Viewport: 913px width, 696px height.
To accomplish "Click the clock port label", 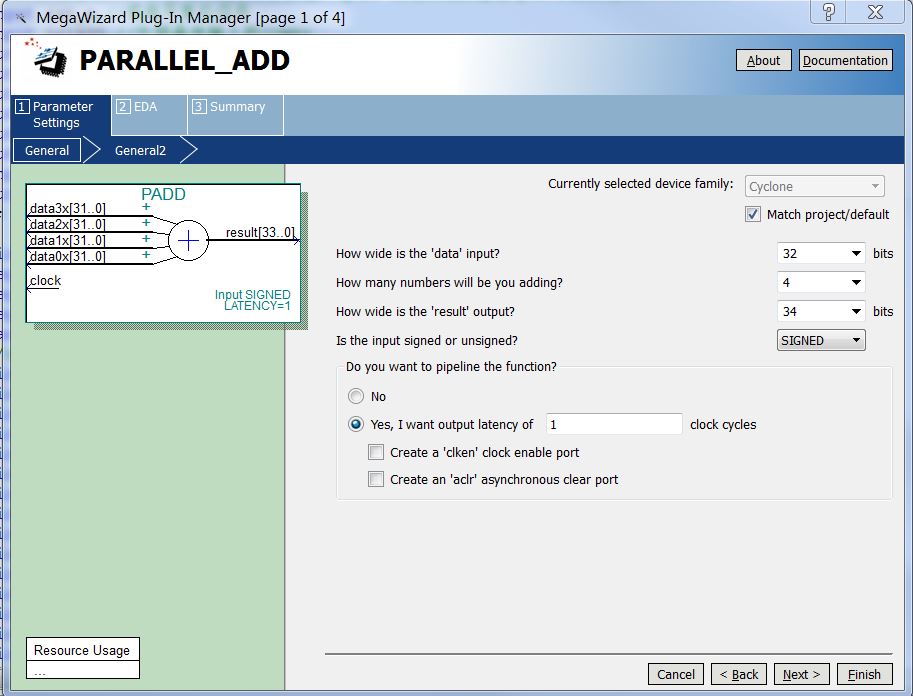I will (45, 281).
